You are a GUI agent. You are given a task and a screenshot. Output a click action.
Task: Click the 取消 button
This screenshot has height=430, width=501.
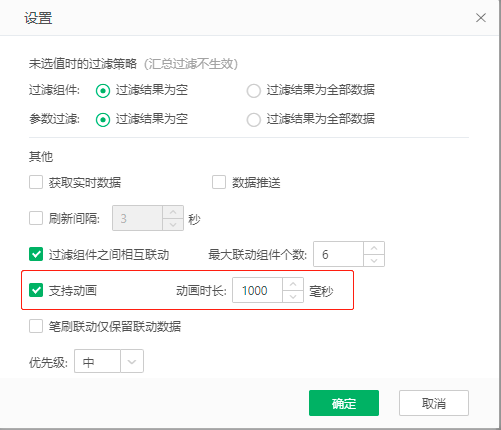pyautogui.click(x=434, y=403)
